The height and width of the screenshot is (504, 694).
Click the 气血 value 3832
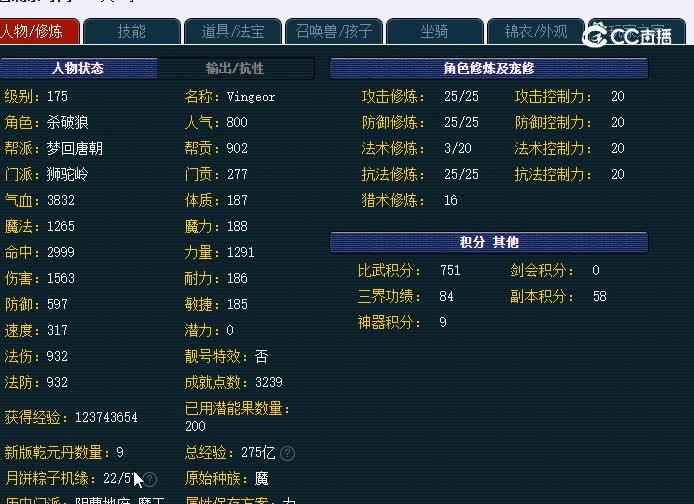pos(61,200)
